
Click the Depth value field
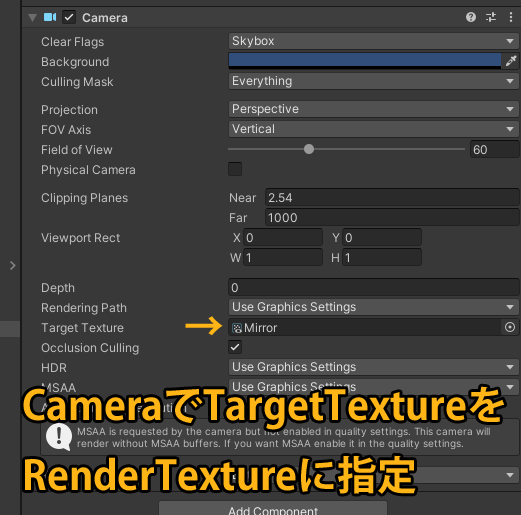tap(373, 287)
